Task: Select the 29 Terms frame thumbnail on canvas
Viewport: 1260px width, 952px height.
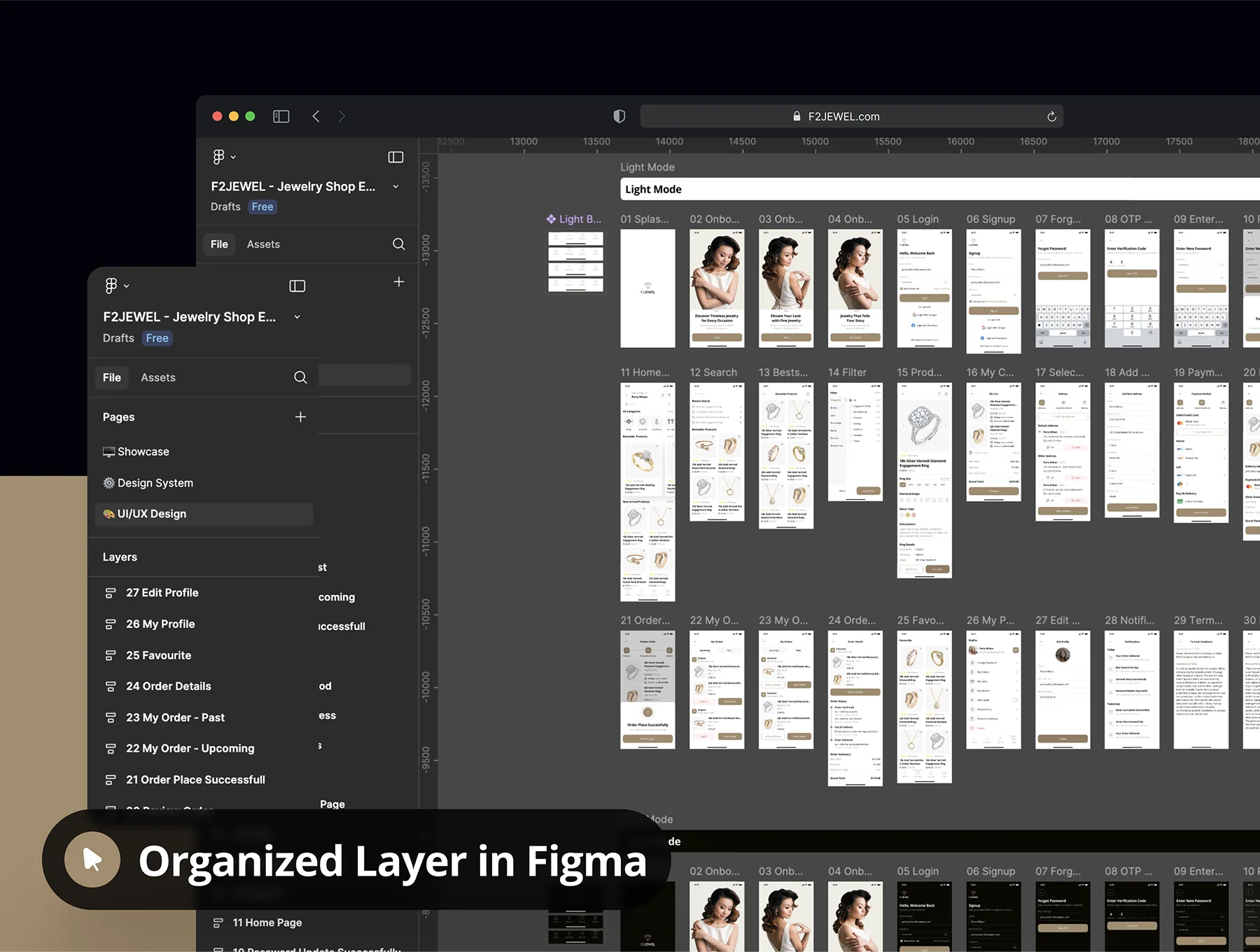Action: (1201, 689)
